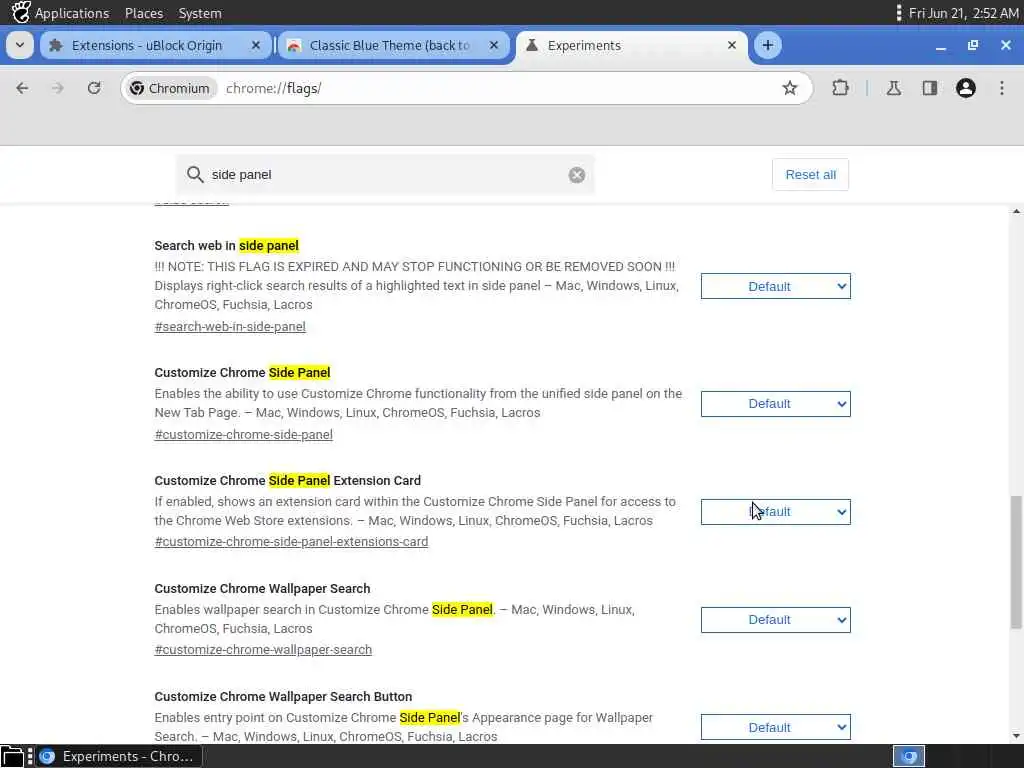Close the uBlock Origin extensions tab
Image resolution: width=1024 pixels, height=768 pixels.
click(x=256, y=45)
